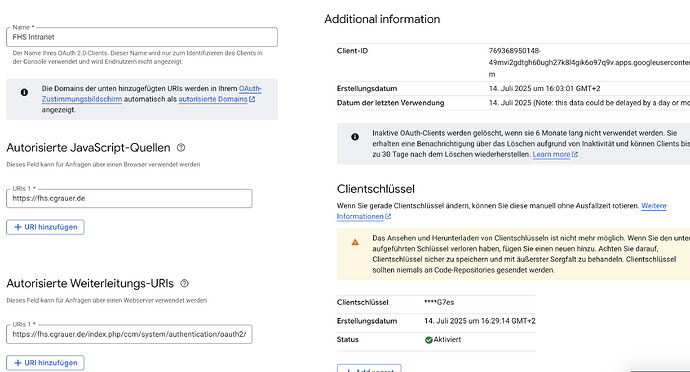The height and width of the screenshot is (372, 690).
Task: Click the external link icon after Informationen
Action: coord(388,216)
